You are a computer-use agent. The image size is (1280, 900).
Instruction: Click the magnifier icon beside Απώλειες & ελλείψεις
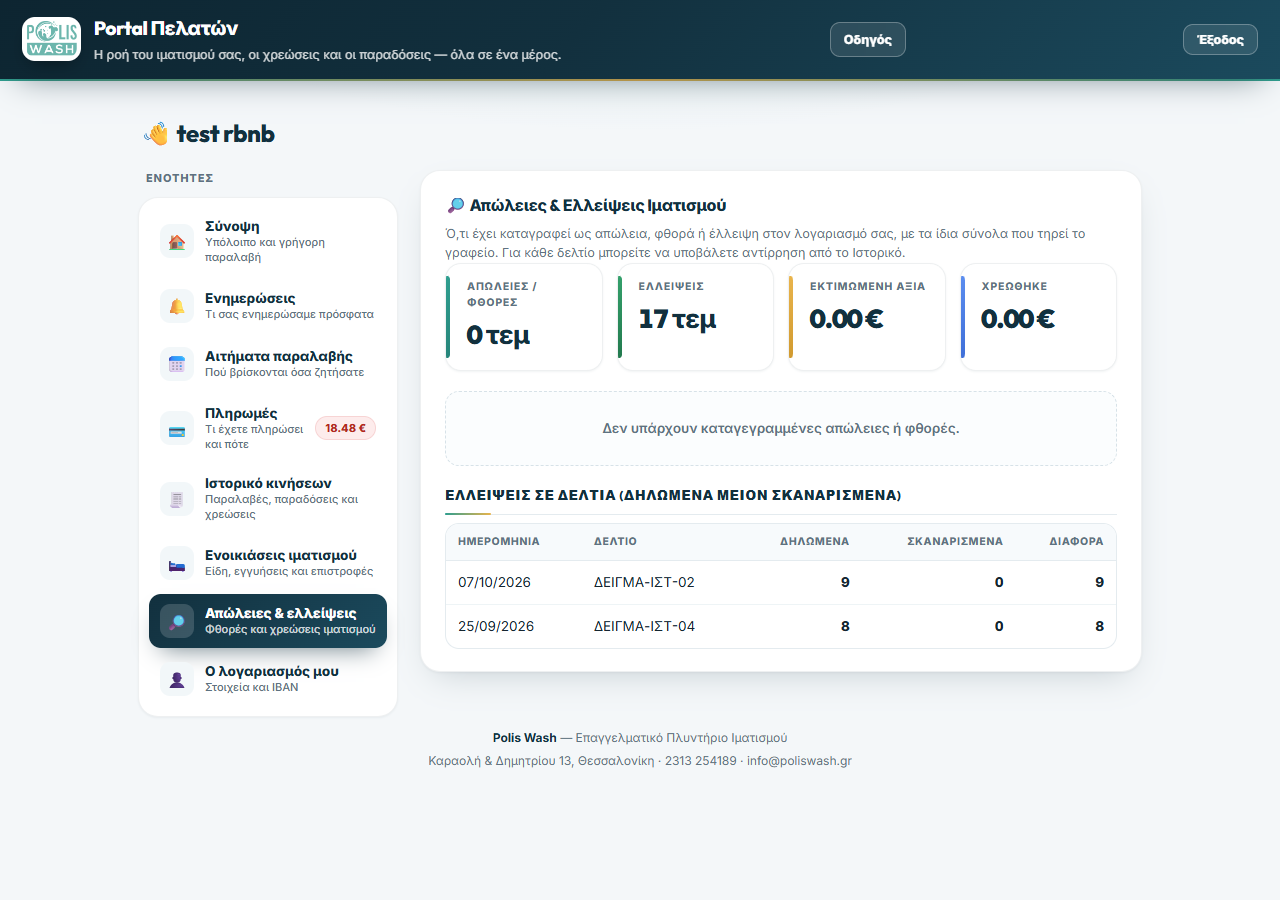177,621
